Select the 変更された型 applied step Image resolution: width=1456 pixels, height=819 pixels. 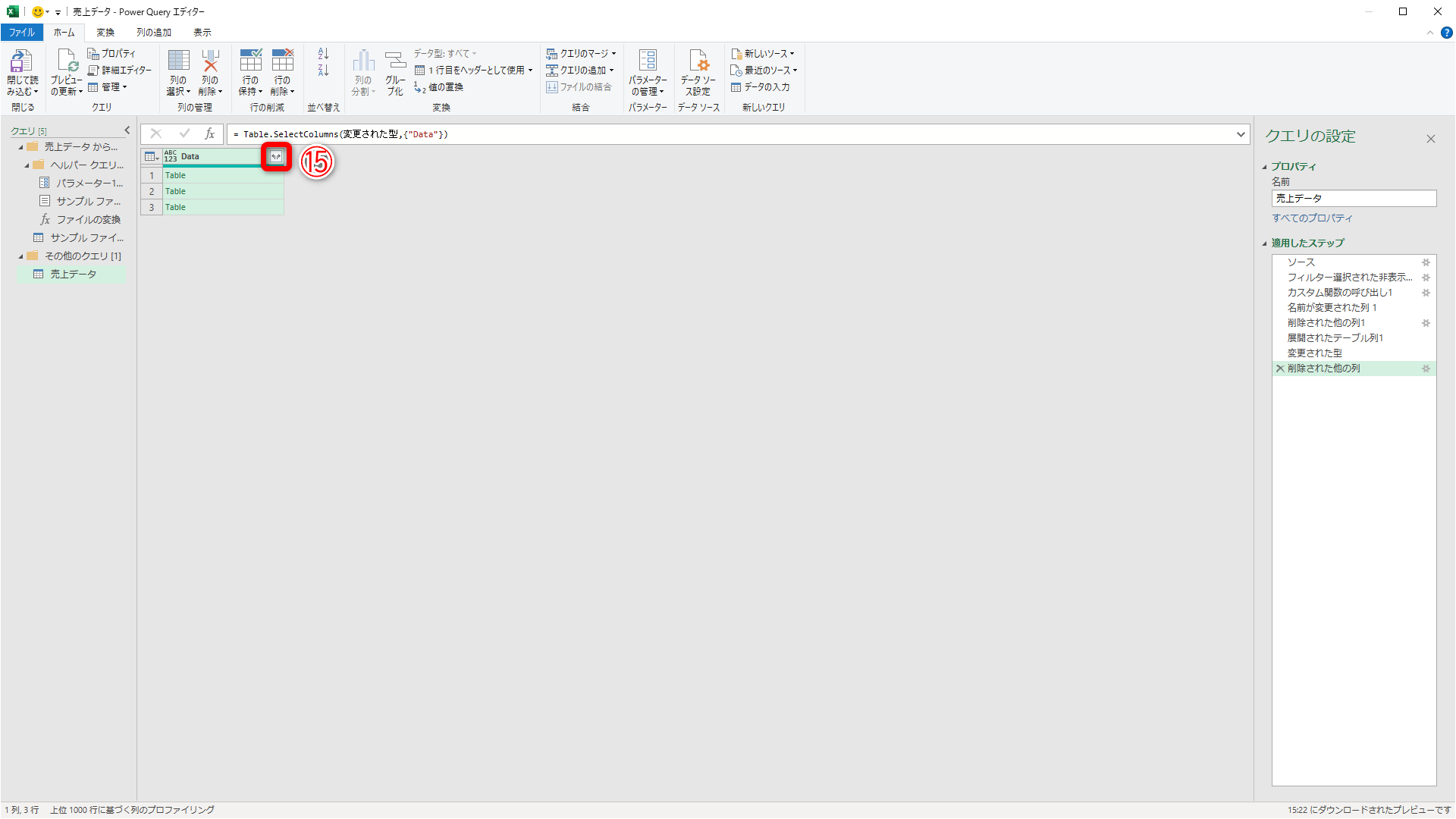[x=1314, y=353]
